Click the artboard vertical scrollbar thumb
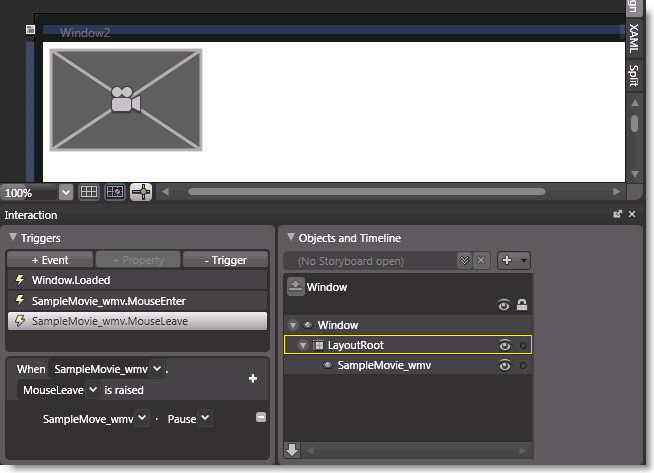The width and height of the screenshot is (654, 473). point(635,123)
